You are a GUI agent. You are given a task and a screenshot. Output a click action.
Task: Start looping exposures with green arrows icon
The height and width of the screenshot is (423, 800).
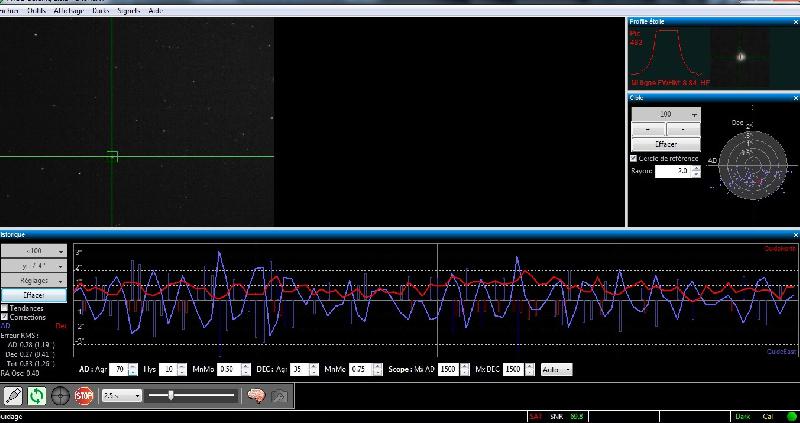click(x=37, y=395)
